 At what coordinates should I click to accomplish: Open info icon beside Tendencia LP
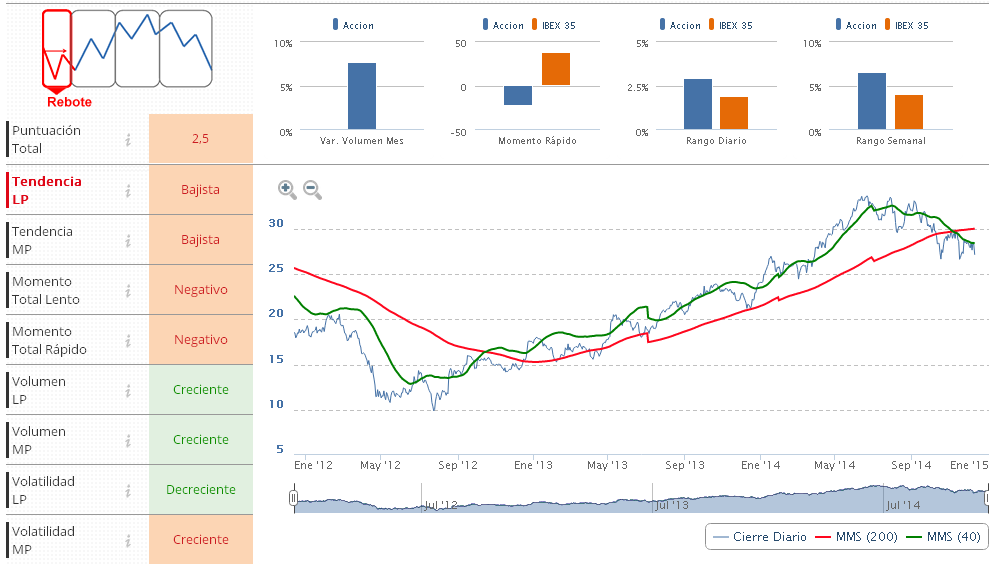128,190
